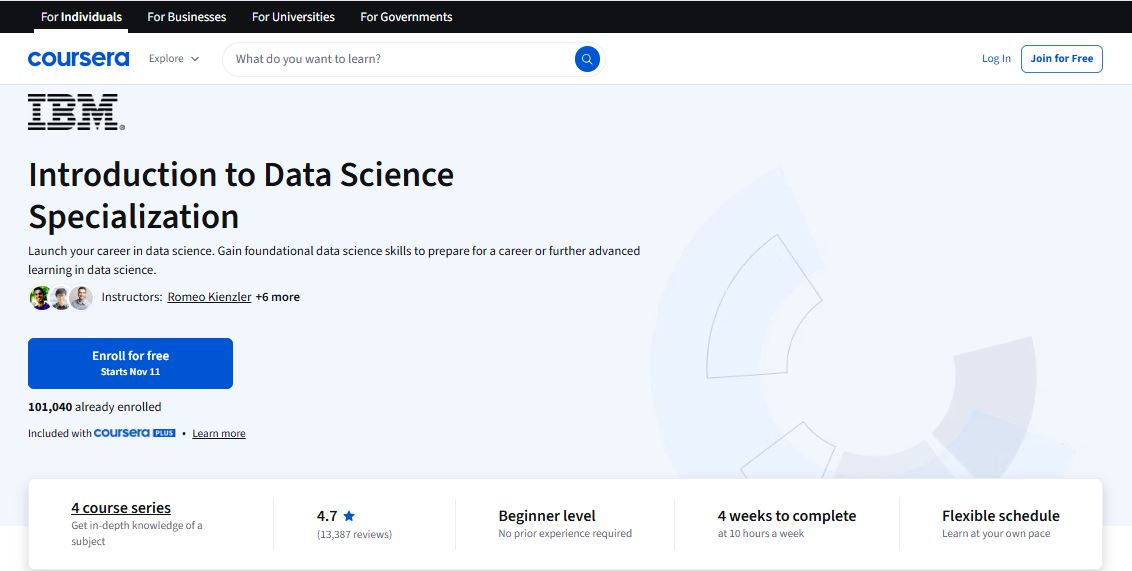Click the 4 weeks to complete heading
Image resolution: width=1132 pixels, height=571 pixels.
point(787,516)
